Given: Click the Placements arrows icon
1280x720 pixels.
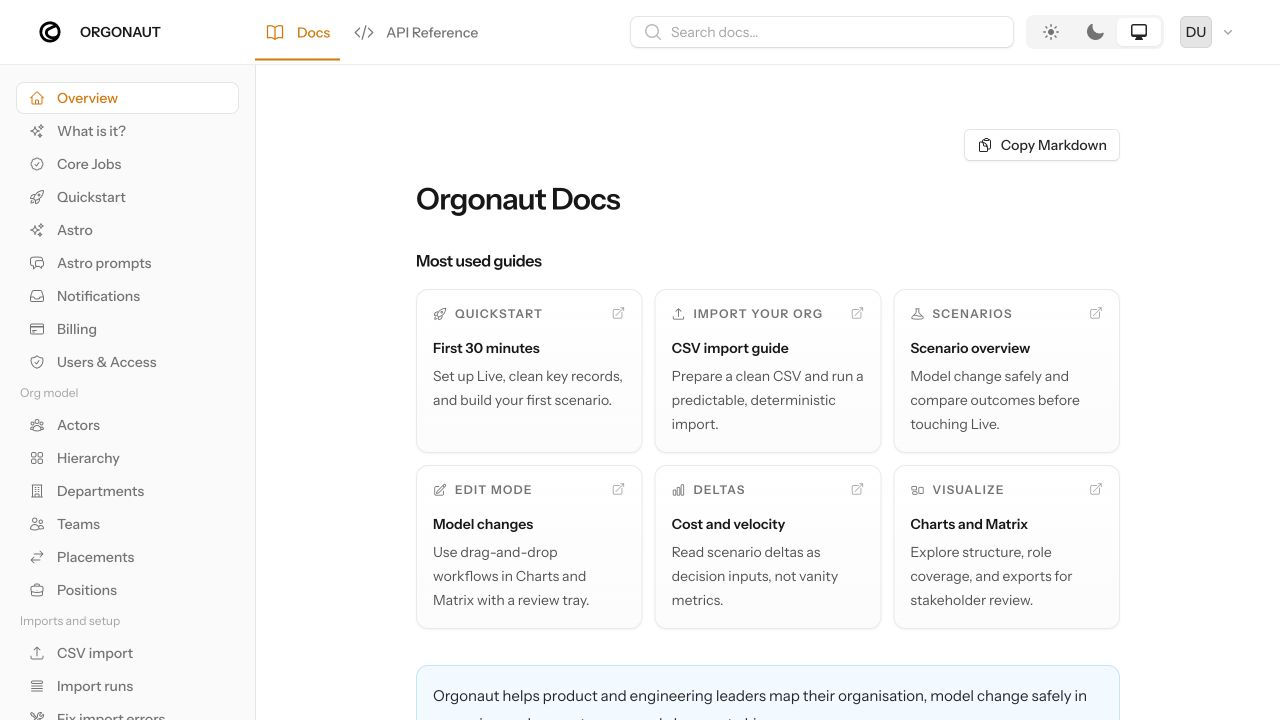Looking at the screenshot, I should click(x=37, y=557).
